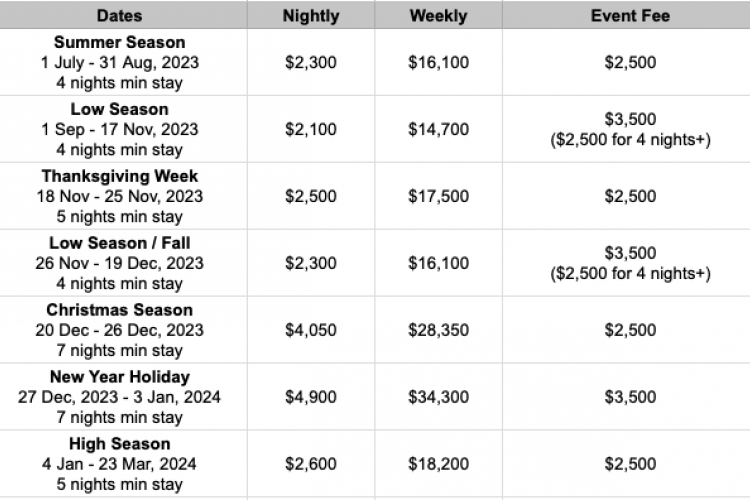
Task: Click the $4,900 nightly rate cell
Action: click(x=311, y=397)
